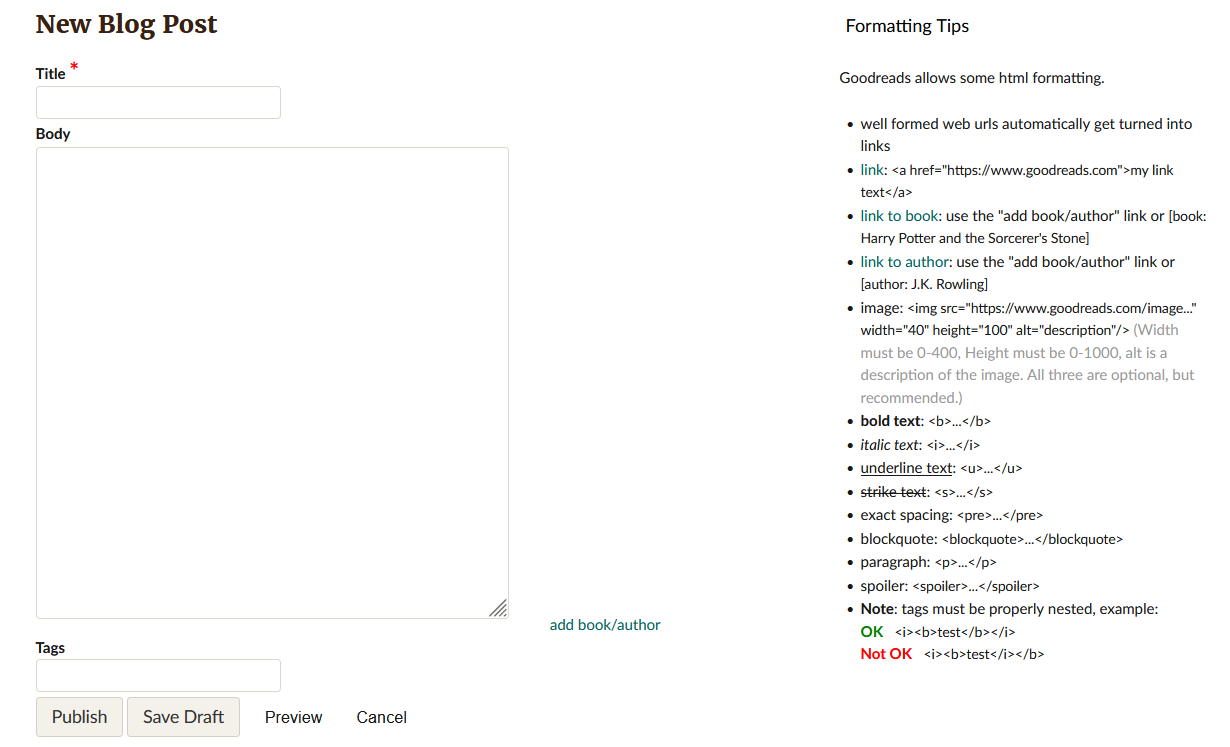Click the 'link to book' tip
Viewport: 1230px width, 747px height.
[x=899, y=216]
